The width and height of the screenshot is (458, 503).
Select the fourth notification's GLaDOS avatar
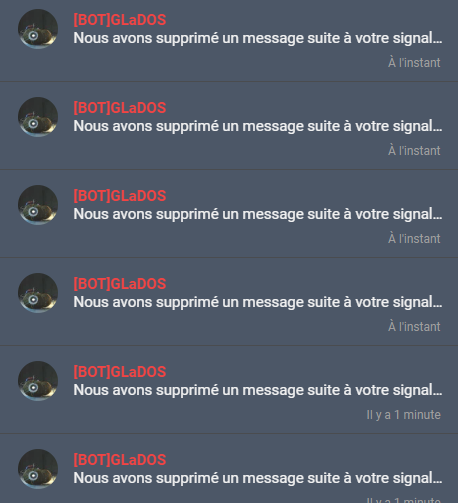38,293
